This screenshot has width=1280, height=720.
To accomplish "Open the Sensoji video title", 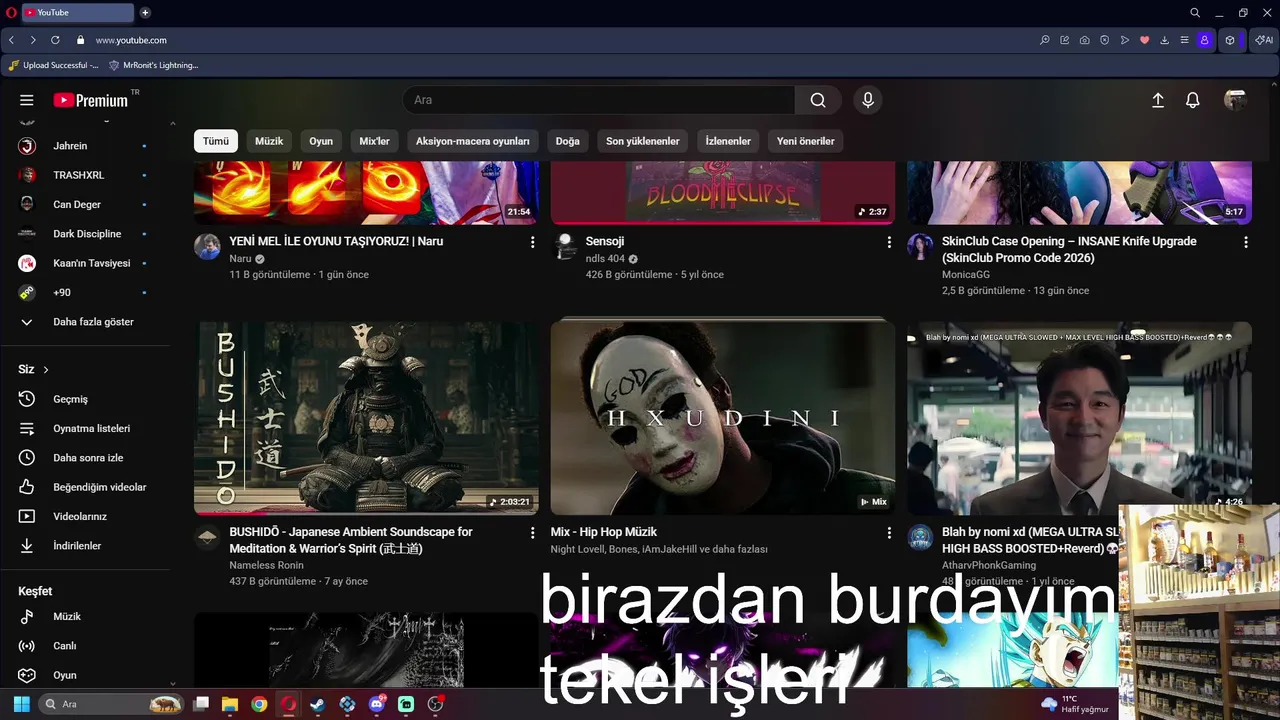I will tap(605, 241).
